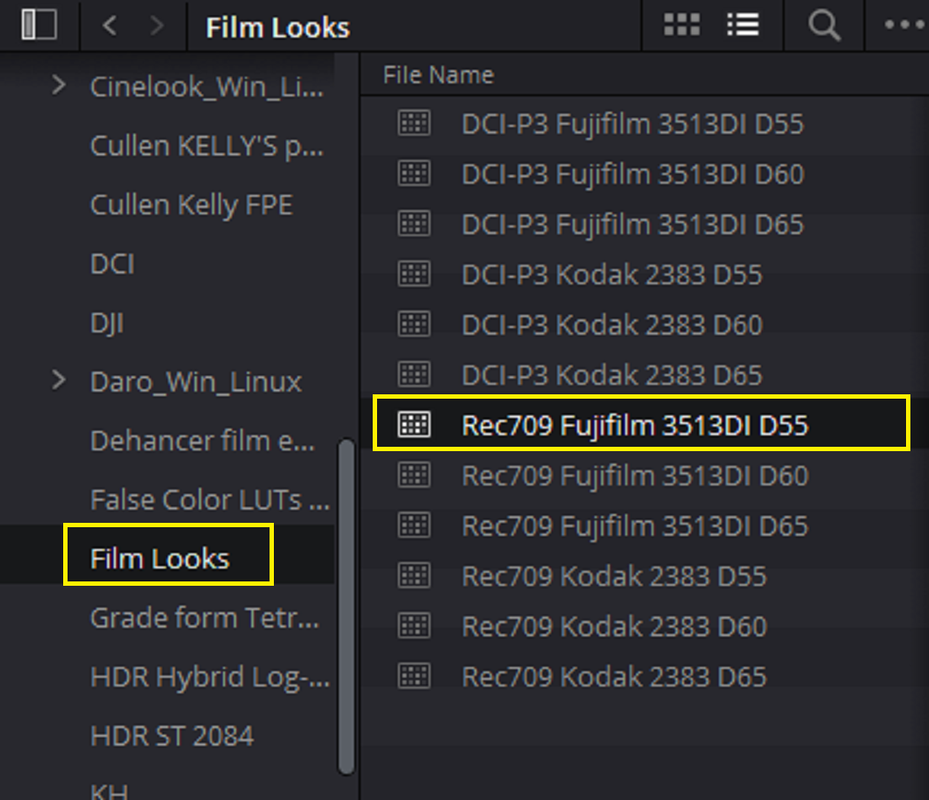
Task: Expand the Cinelook_Win_Li... folder
Action: [58, 85]
